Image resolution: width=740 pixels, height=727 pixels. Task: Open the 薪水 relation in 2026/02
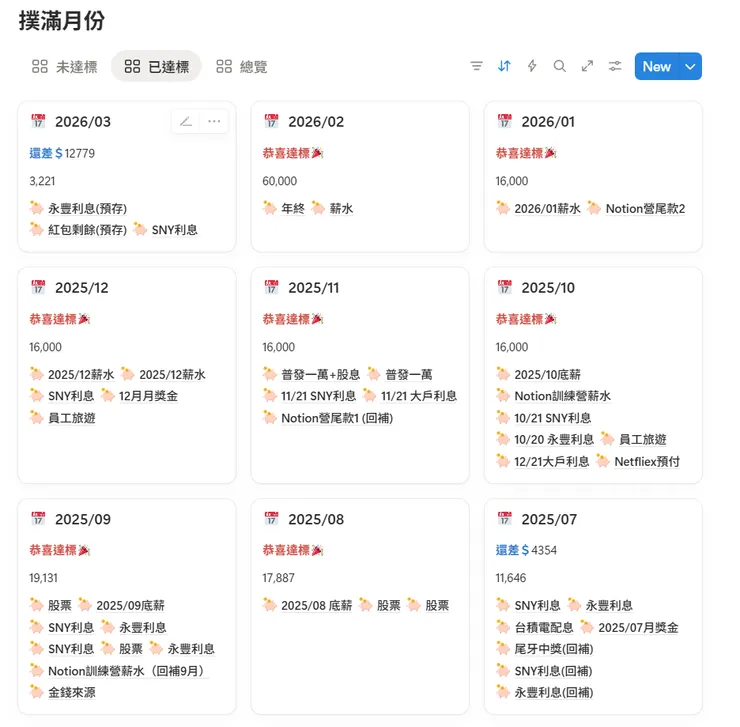(341, 208)
